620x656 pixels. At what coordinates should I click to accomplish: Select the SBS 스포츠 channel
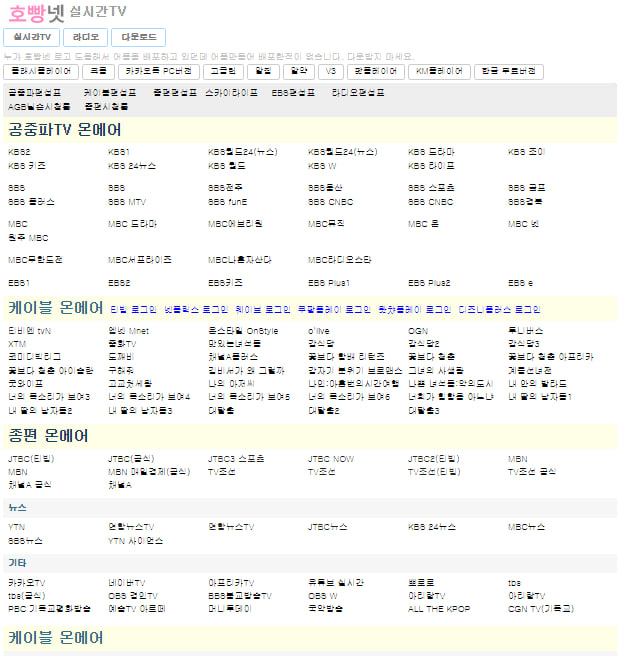pyautogui.click(x=431, y=188)
